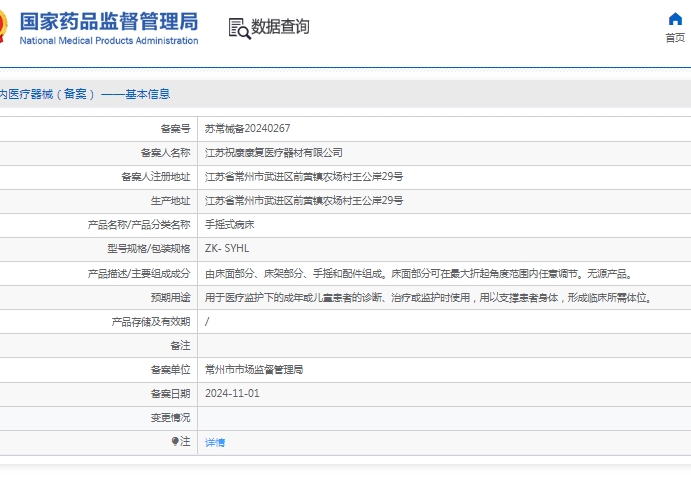The image size is (691, 478).
Task: Click the 备案单位 label
Action: pos(171,370)
